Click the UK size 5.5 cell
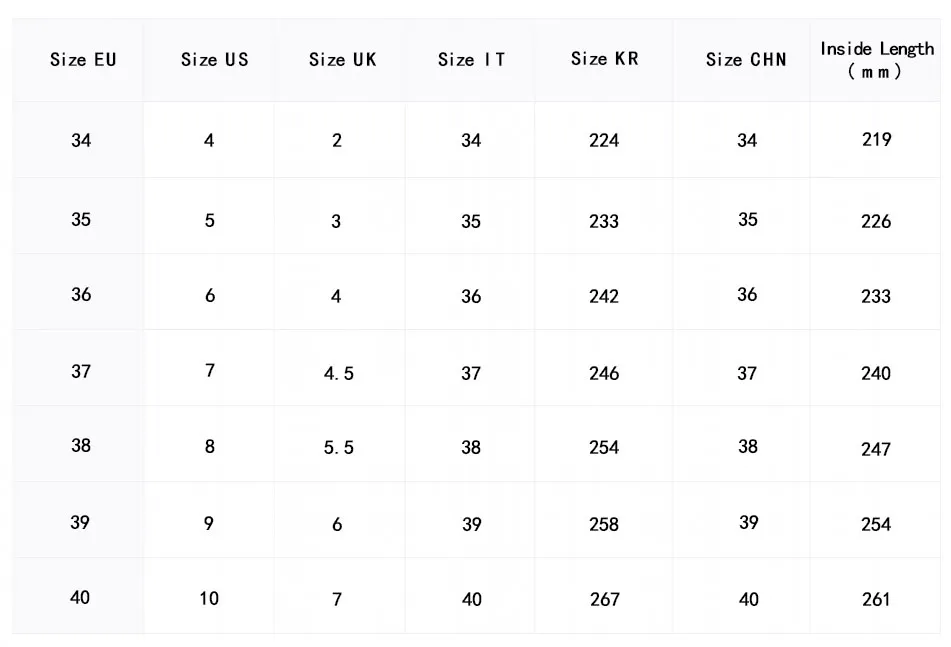The image size is (951, 647). [x=338, y=448]
